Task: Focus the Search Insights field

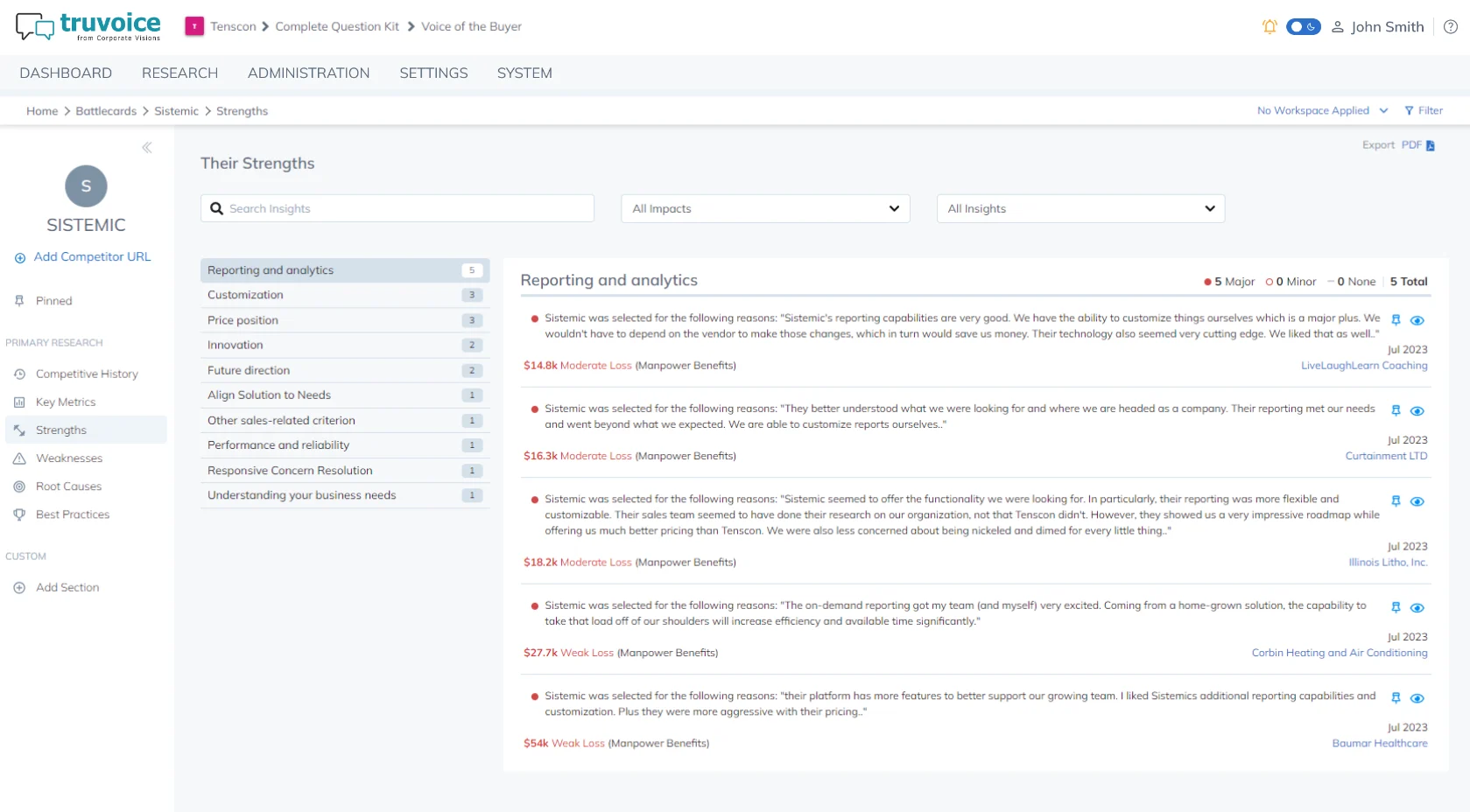Action: coord(397,208)
